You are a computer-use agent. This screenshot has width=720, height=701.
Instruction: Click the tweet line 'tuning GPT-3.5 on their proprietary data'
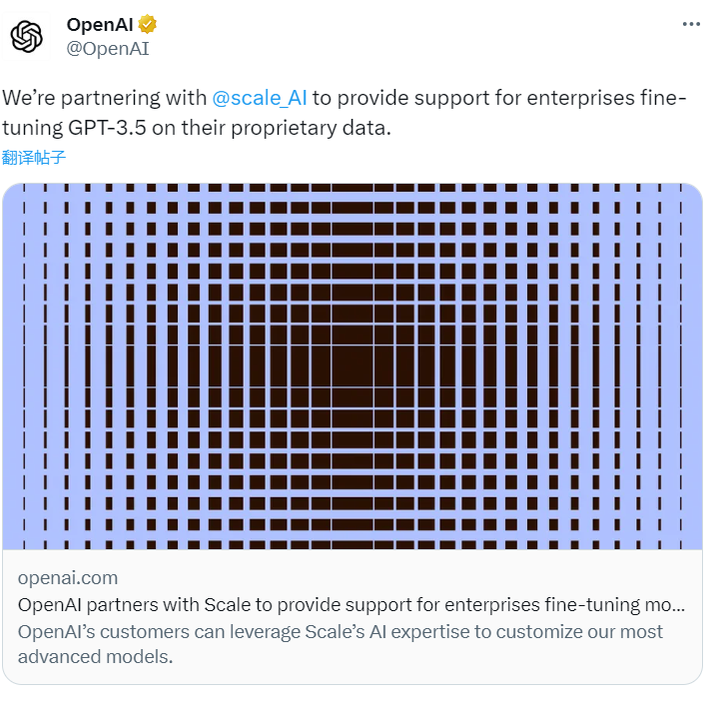click(x=197, y=128)
